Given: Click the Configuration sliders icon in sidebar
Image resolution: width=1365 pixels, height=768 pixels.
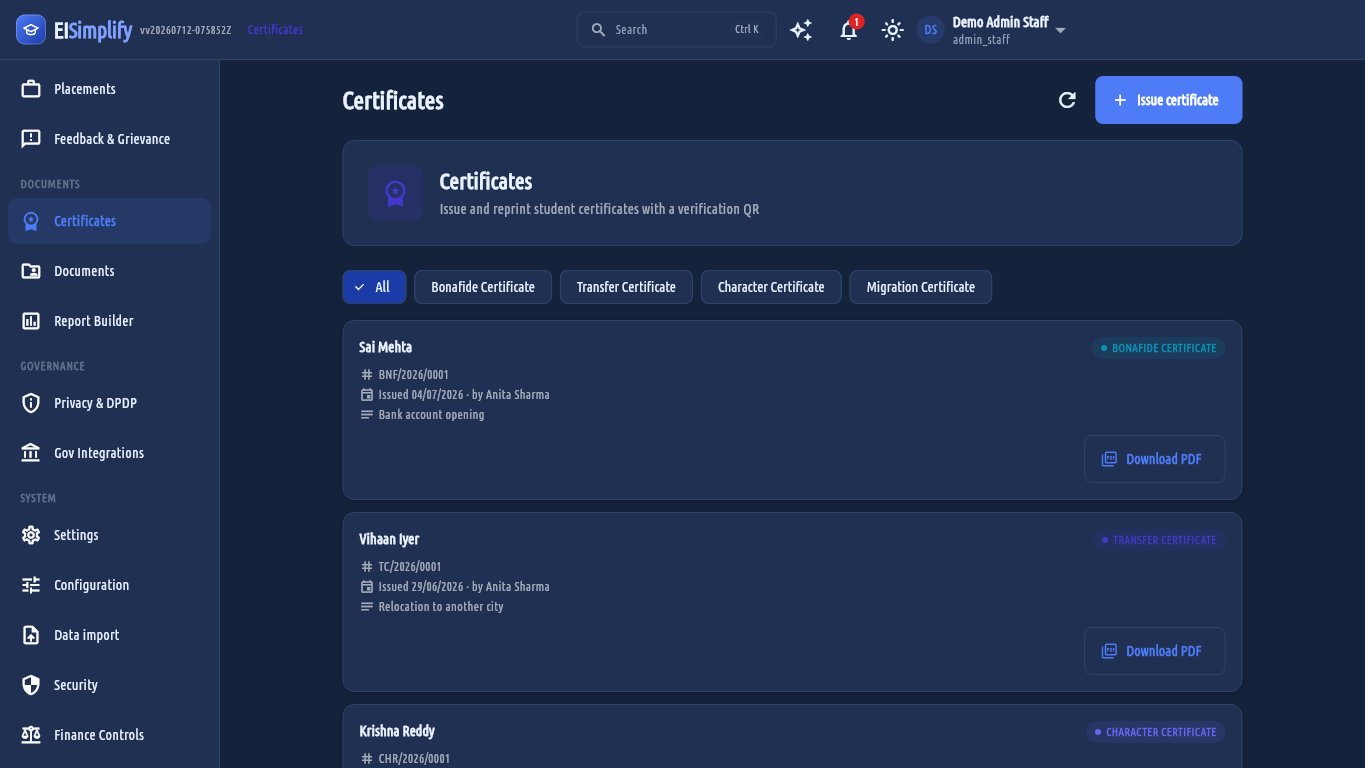Looking at the screenshot, I should [31, 585].
